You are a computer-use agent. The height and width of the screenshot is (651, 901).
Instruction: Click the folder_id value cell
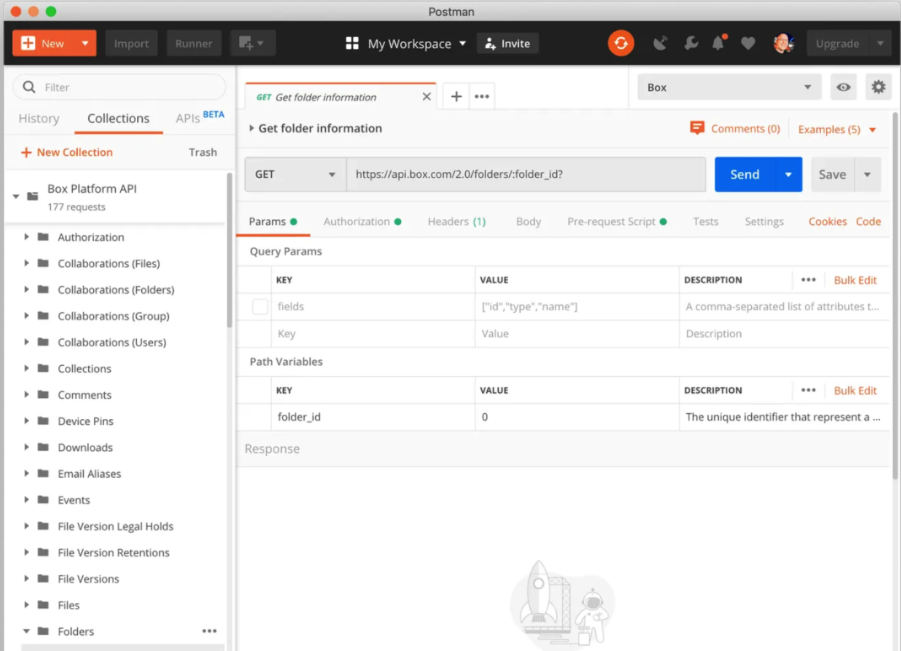(577, 417)
